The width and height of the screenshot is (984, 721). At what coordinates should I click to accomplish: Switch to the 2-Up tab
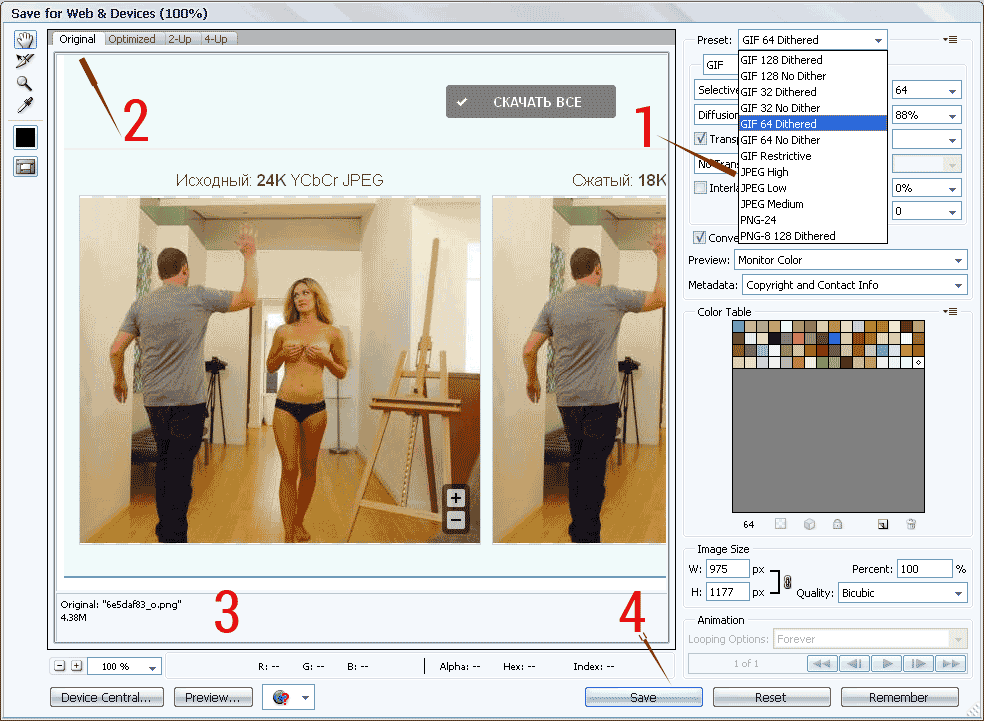(179, 39)
